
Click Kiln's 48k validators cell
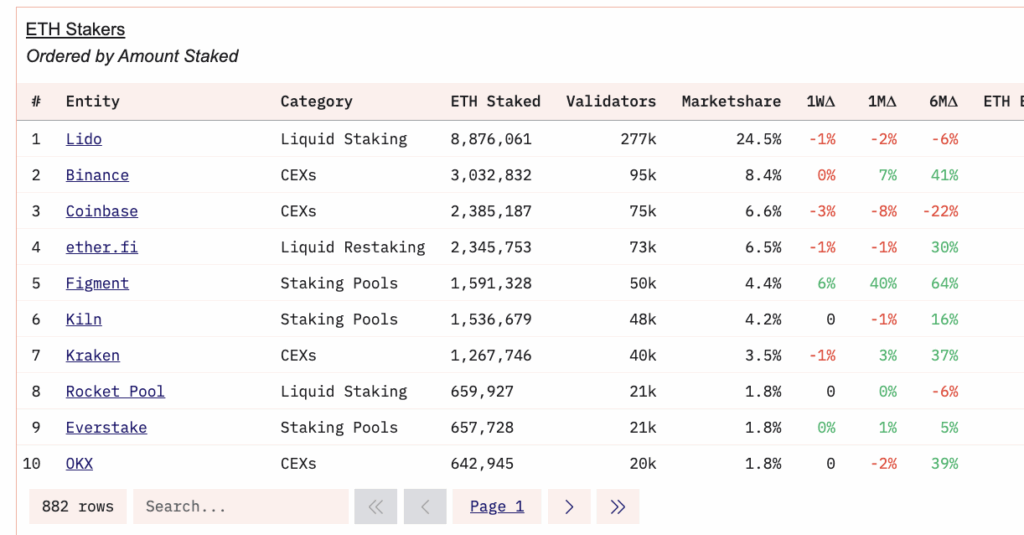tap(643, 319)
